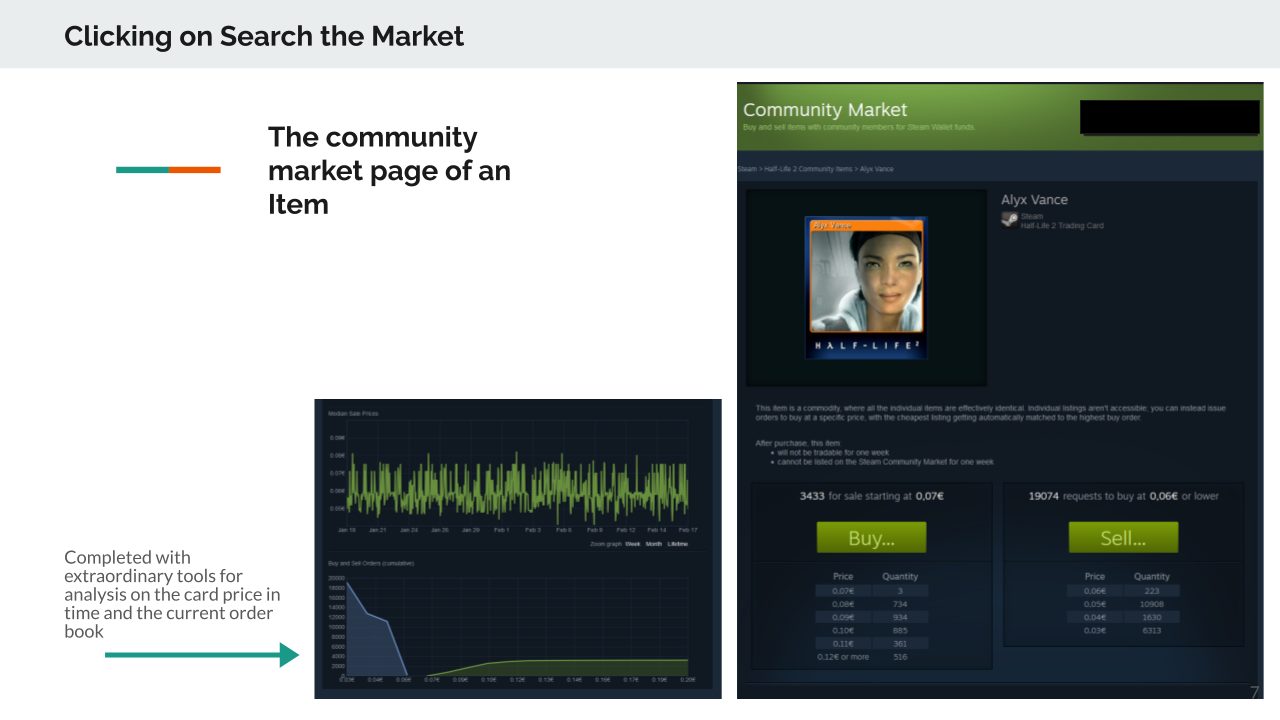Click the Alyx Vance breadcrumb entry
The width and height of the screenshot is (1280, 720).
(877, 169)
